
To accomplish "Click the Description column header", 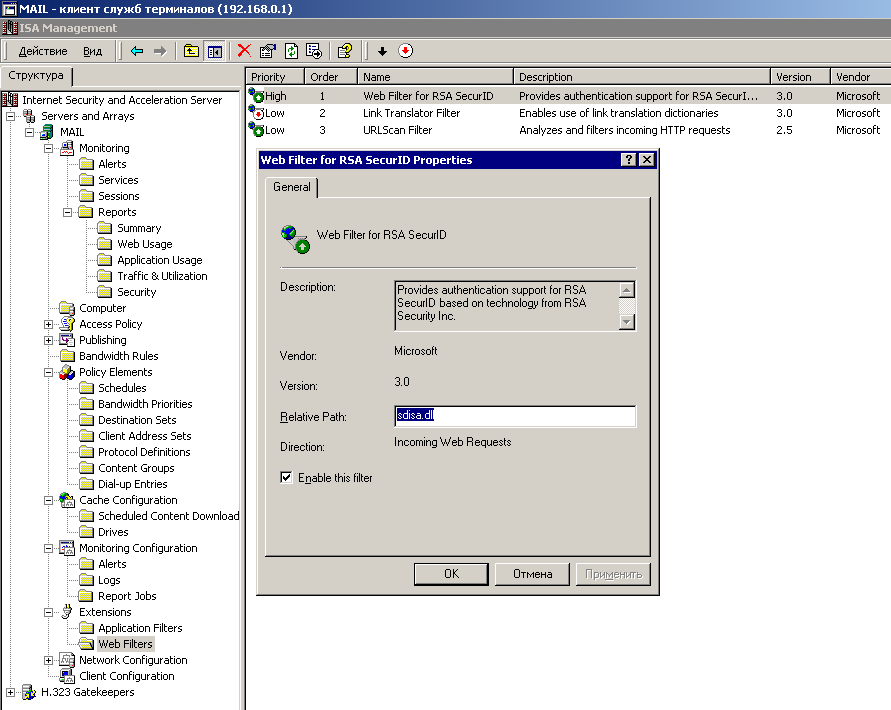I will tap(642, 77).
